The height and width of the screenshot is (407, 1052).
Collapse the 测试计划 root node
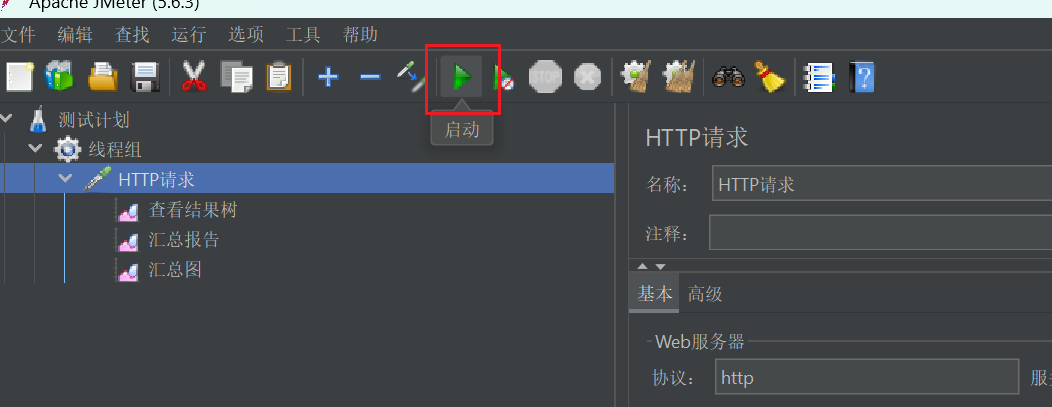(x=6, y=119)
